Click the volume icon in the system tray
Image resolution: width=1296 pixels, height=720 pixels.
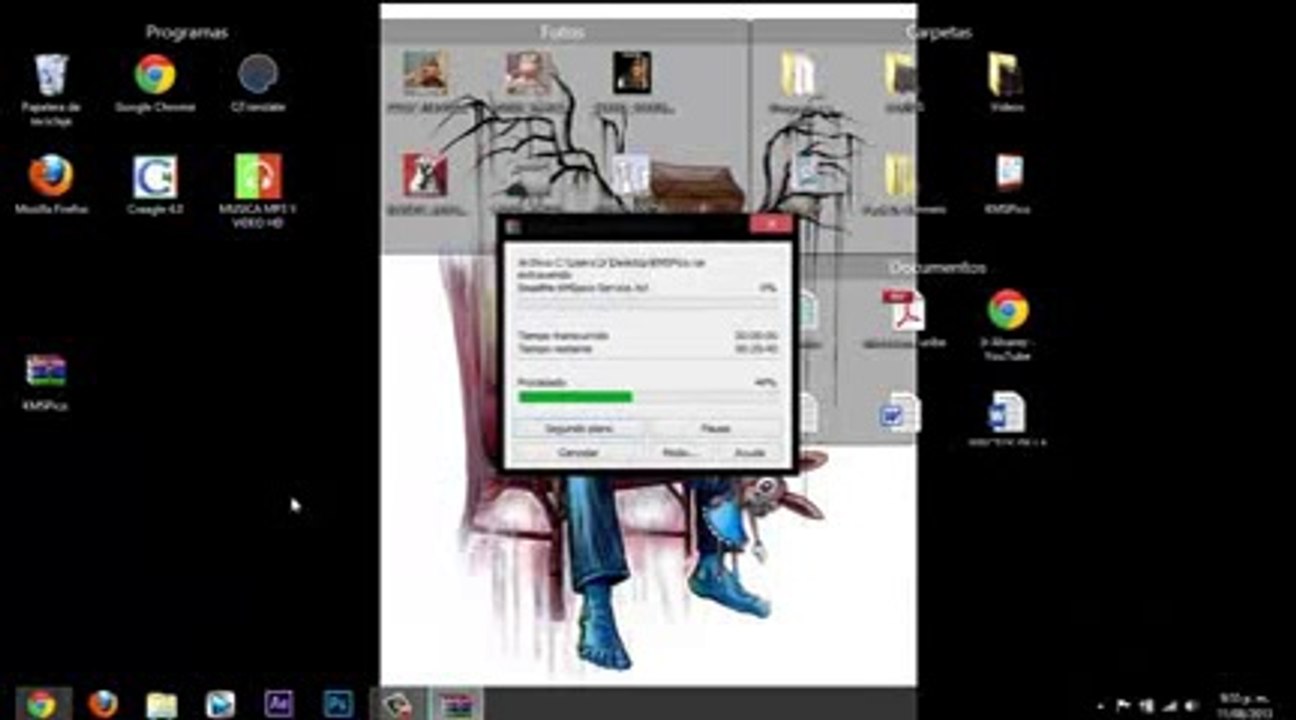click(1189, 705)
